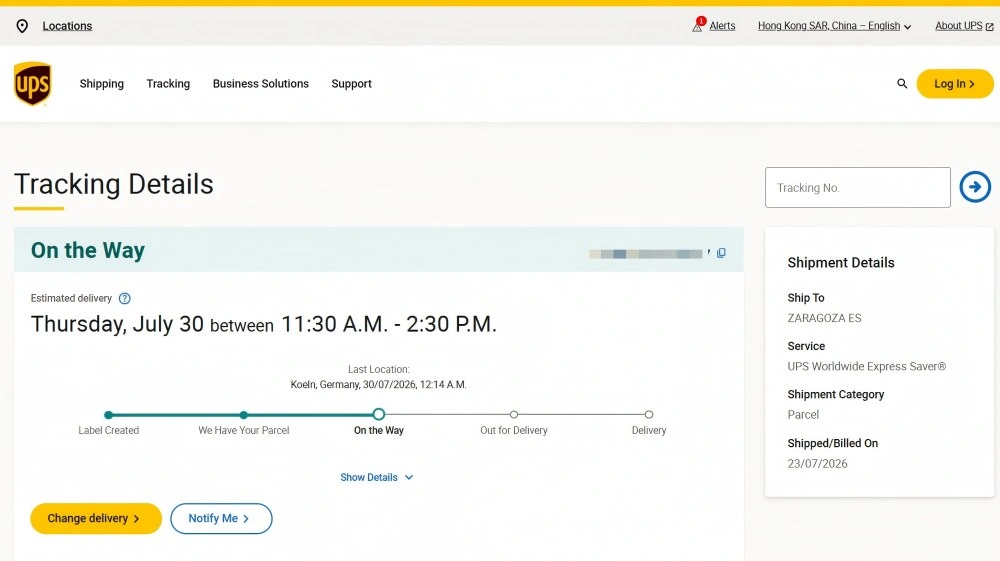Open the Alerts warning icon

tap(698, 25)
